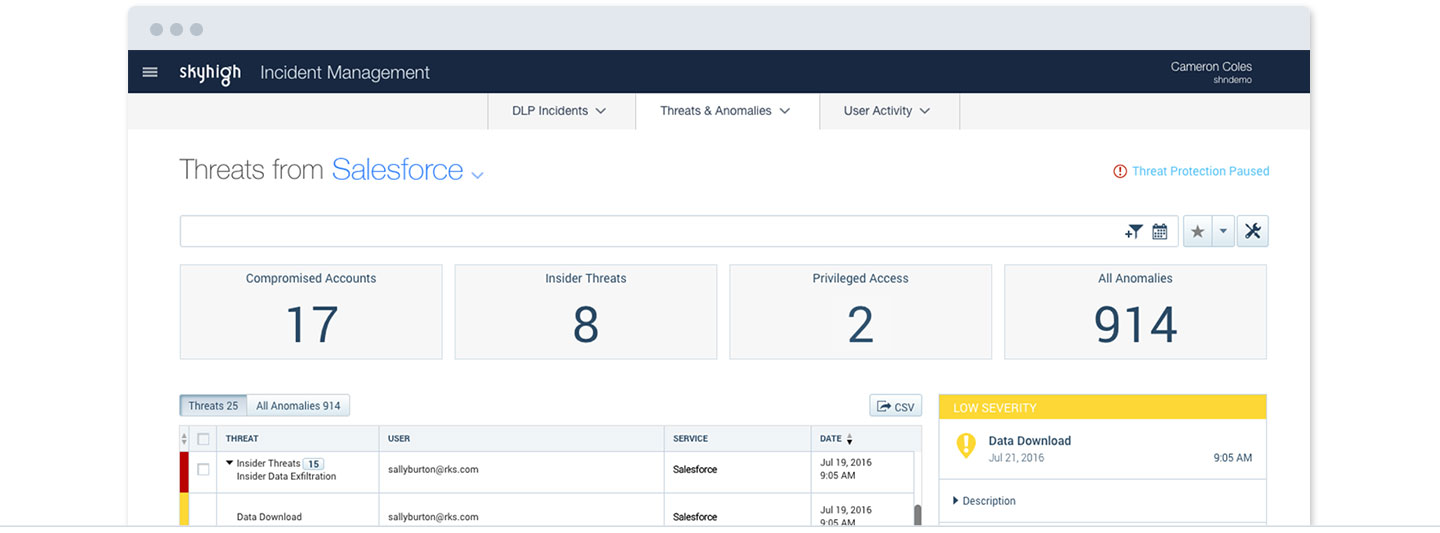The image size is (1440, 533).
Task: Add a filter using the funnel icon
Action: click(1133, 232)
